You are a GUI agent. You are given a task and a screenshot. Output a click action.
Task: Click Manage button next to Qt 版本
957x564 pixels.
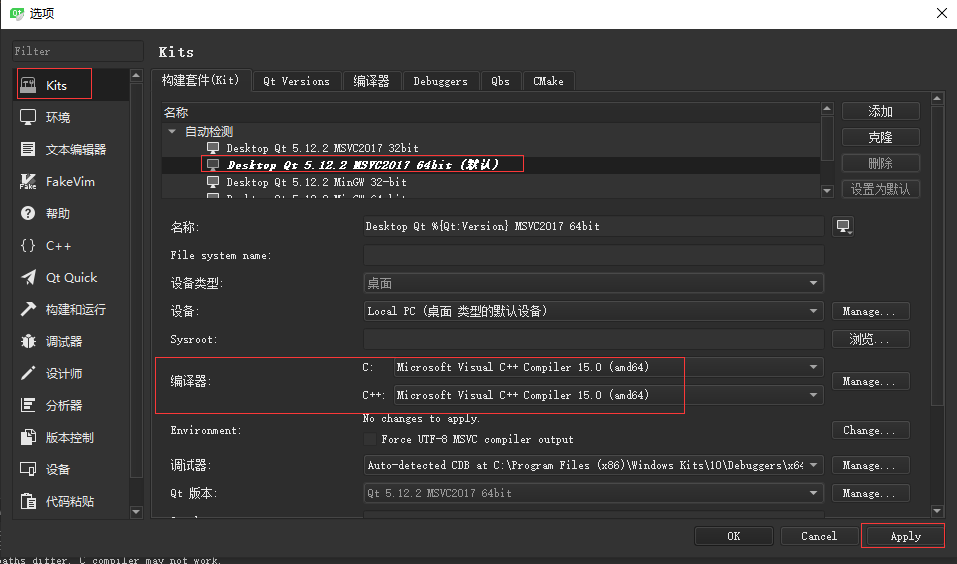point(870,493)
